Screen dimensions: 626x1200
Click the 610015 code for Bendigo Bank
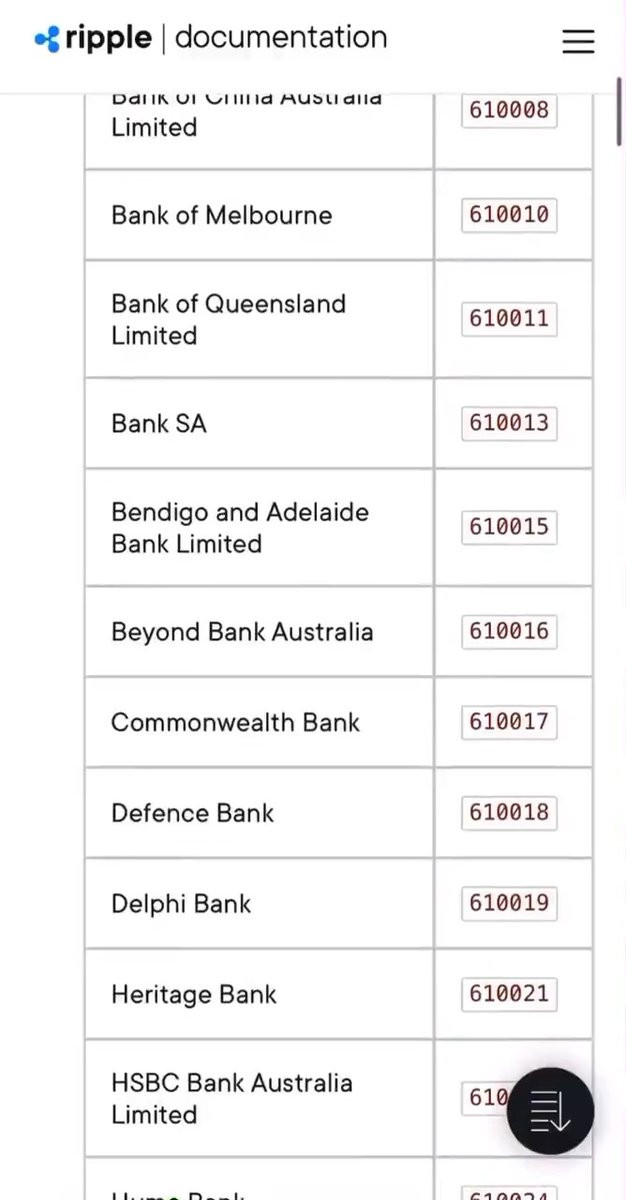click(x=509, y=527)
